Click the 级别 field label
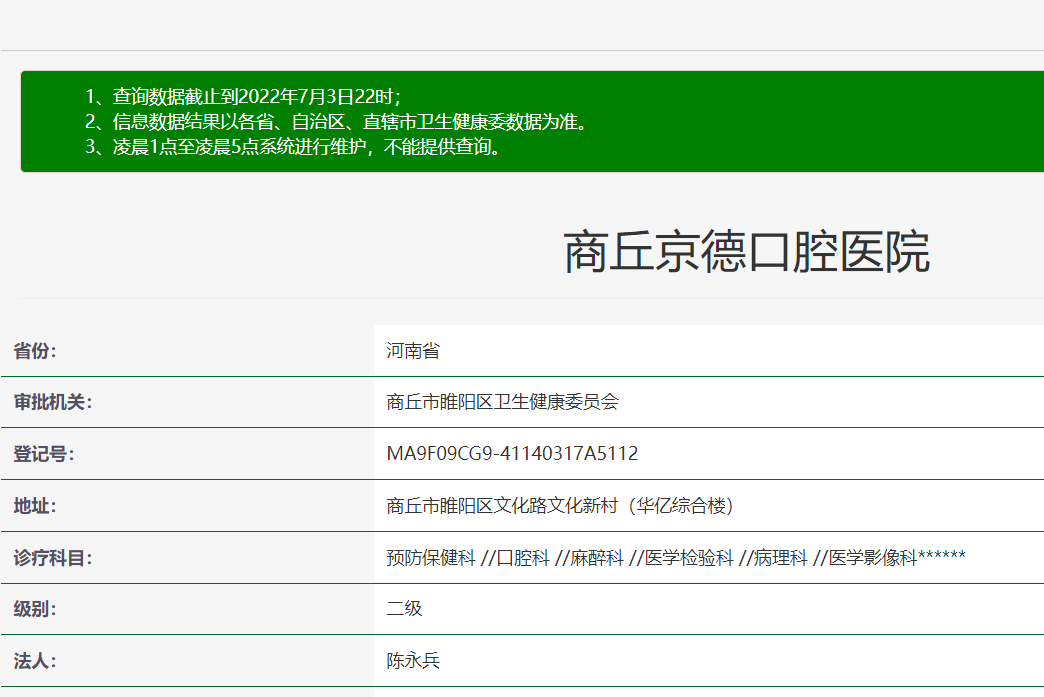This screenshot has width=1044, height=697. 35,608
